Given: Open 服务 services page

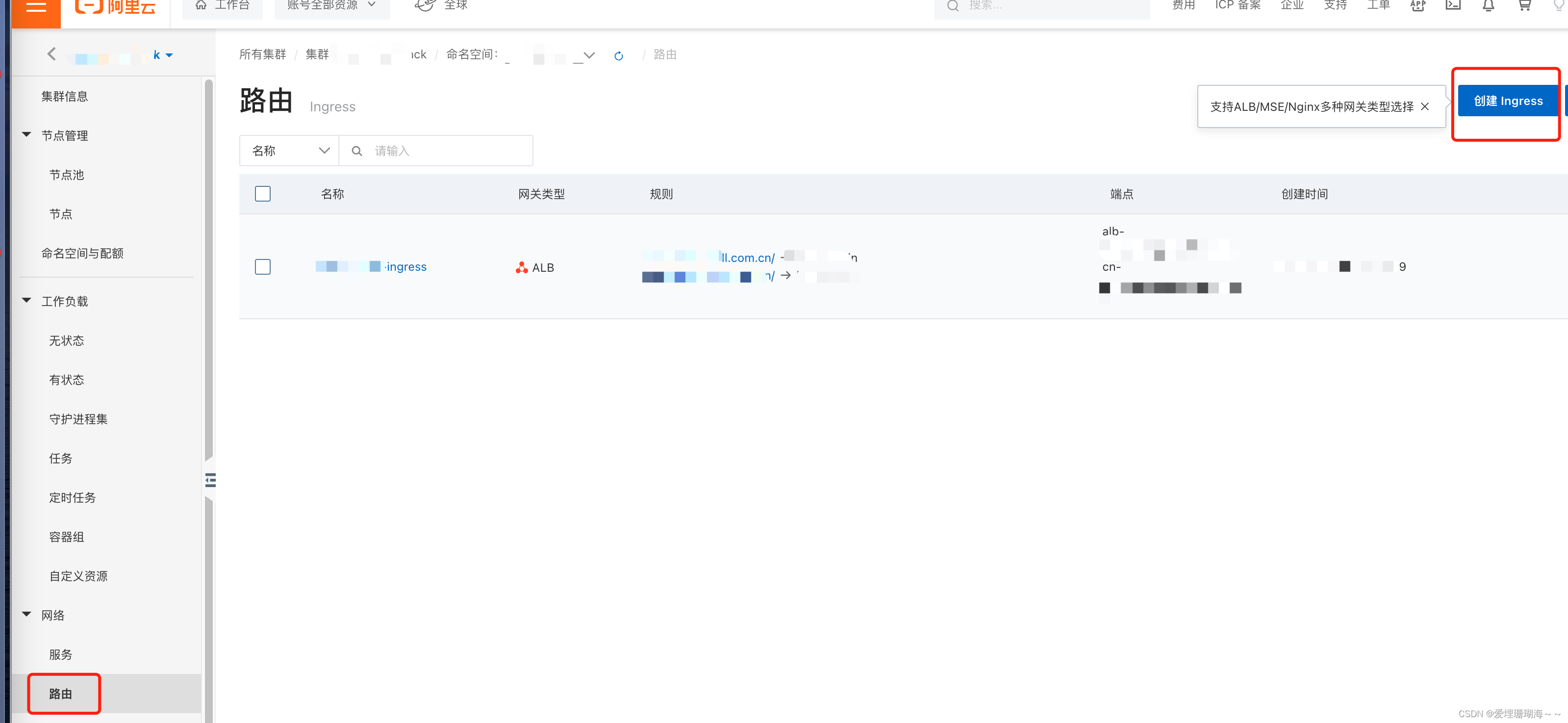Looking at the screenshot, I should point(60,655).
